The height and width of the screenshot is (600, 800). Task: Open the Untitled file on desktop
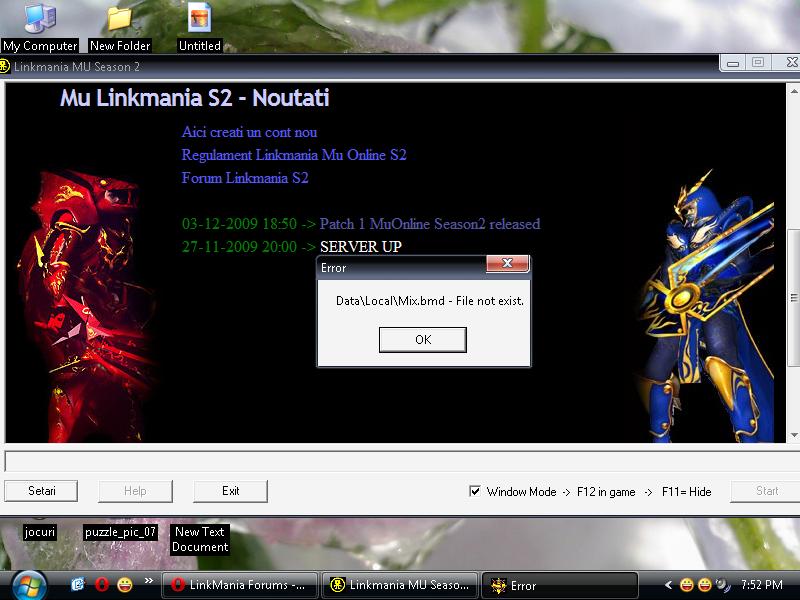click(199, 26)
